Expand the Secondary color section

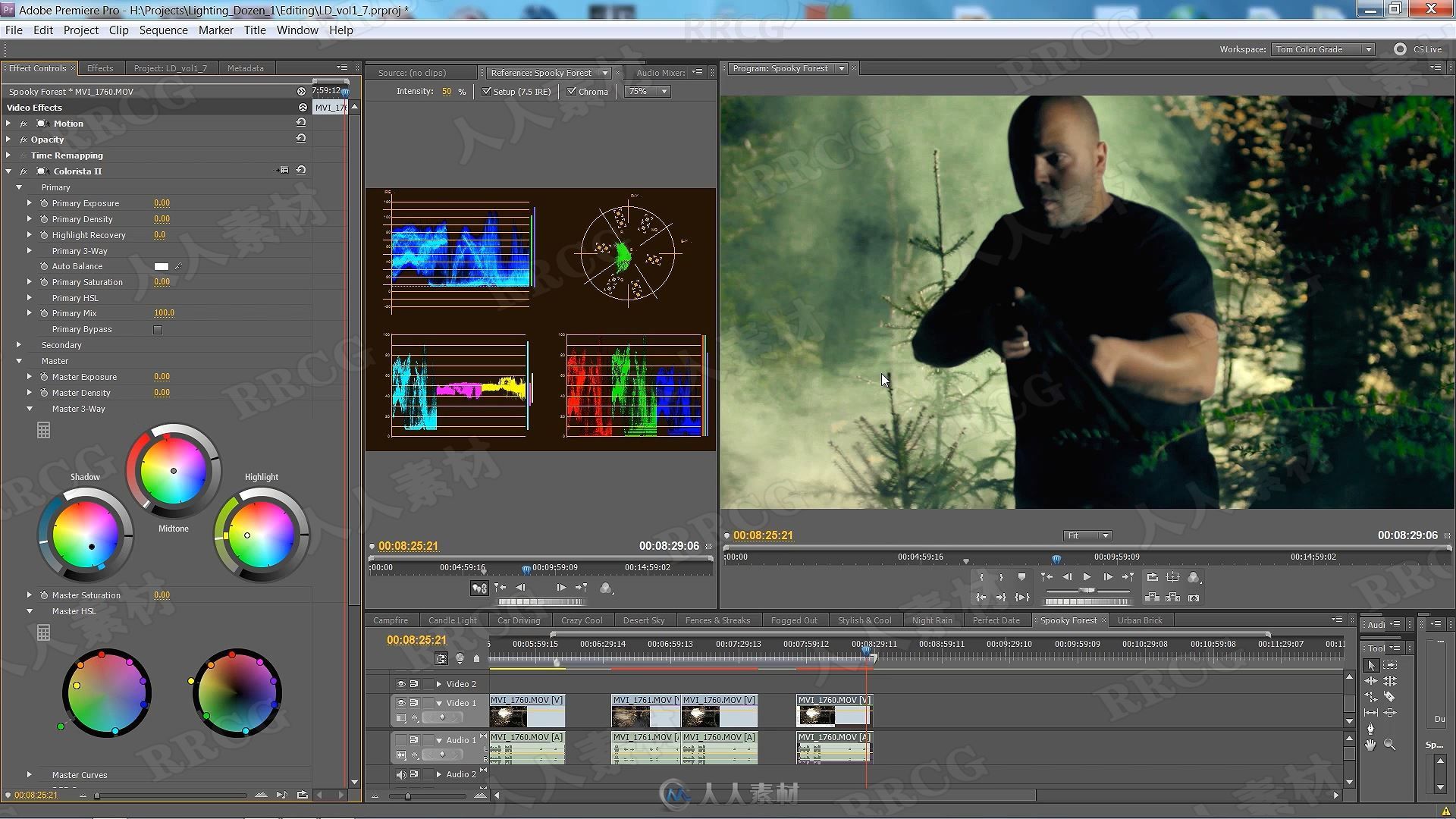19,345
